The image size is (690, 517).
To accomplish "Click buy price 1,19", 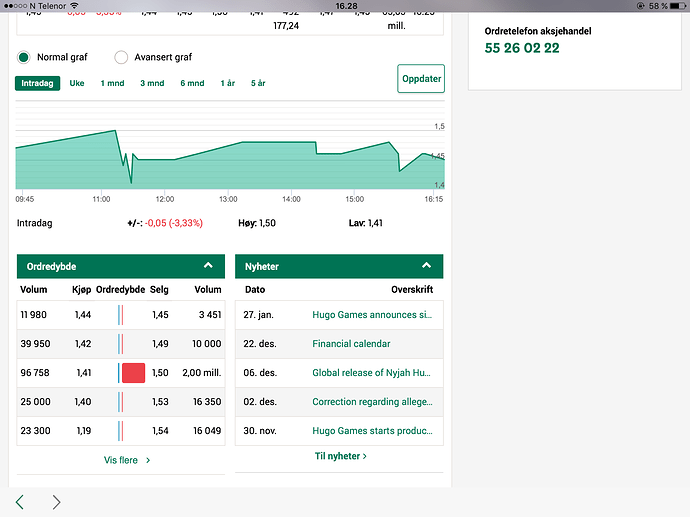I will (84, 431).
